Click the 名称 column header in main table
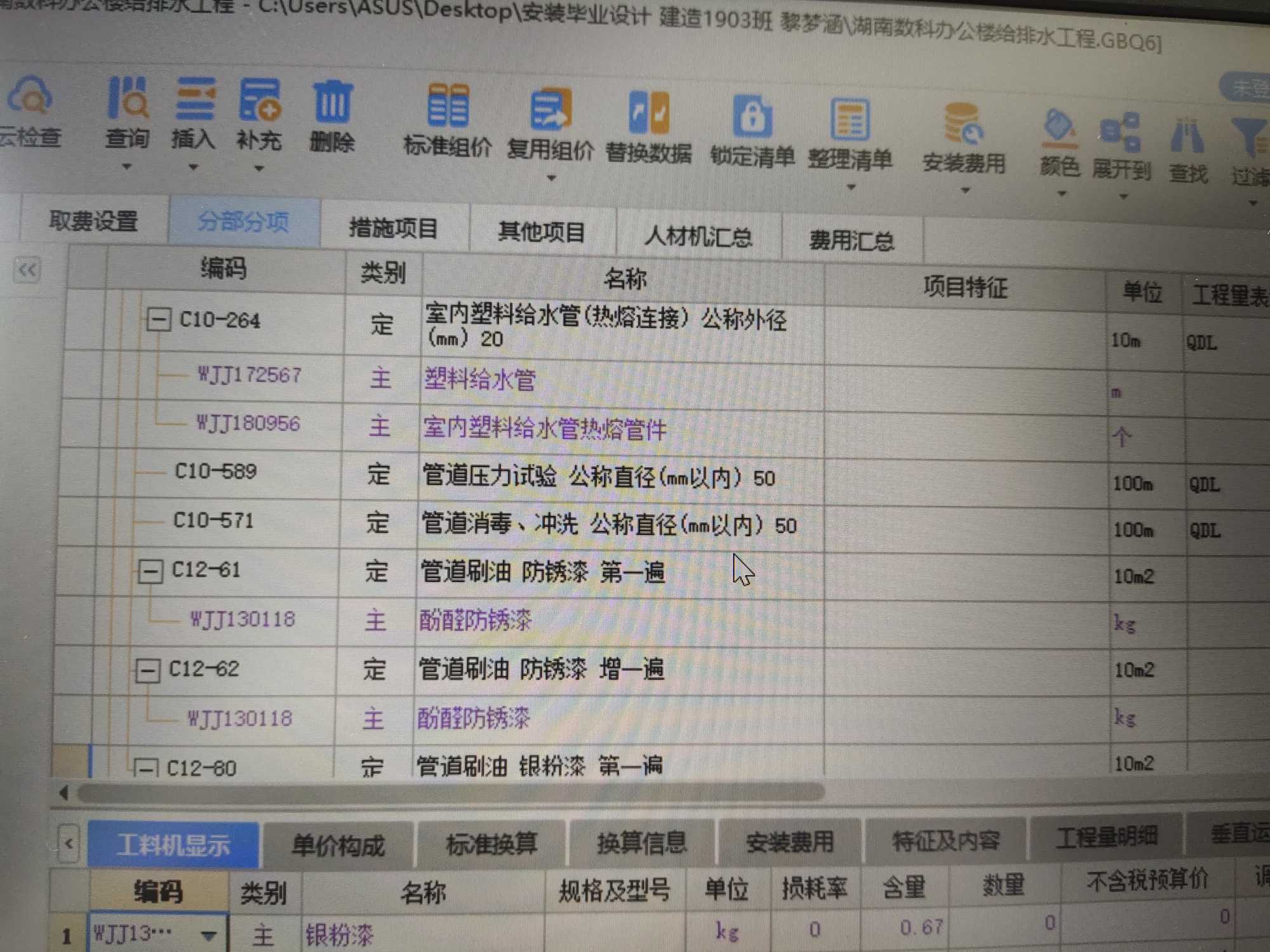The height and width of the screenshot is (952, 1270). 625,278
